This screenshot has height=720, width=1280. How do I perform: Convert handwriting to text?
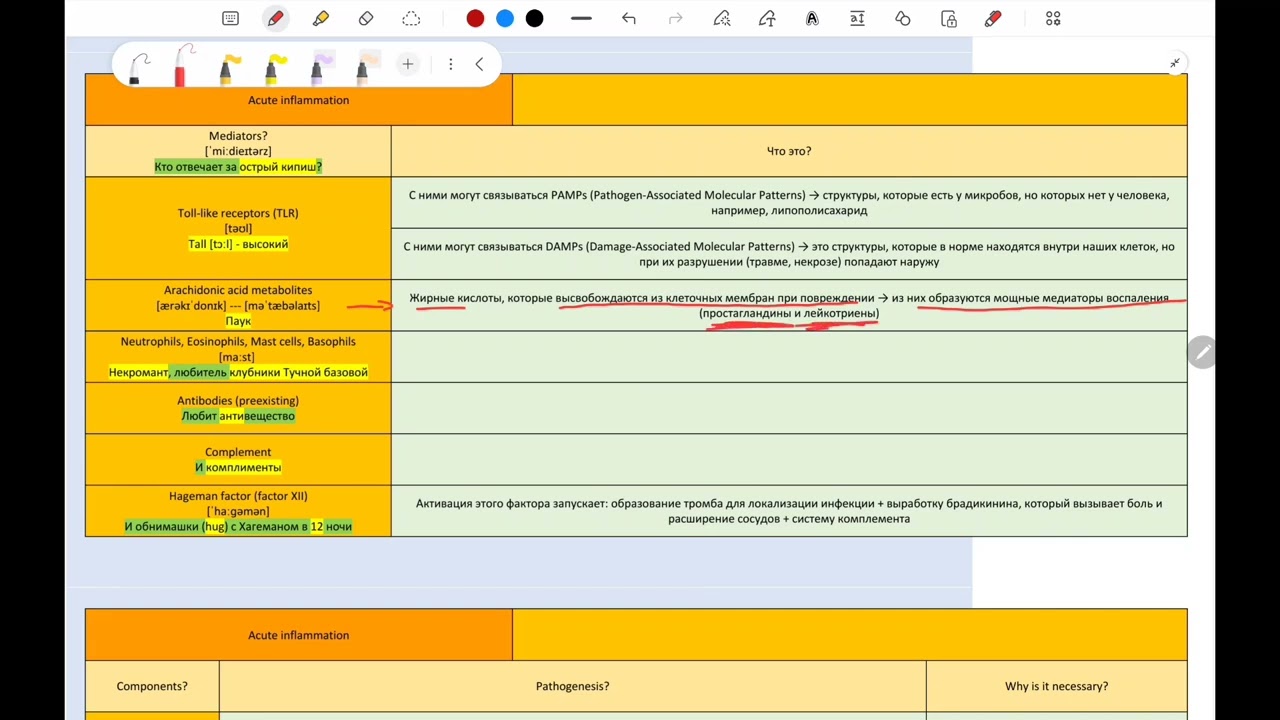[x=767, y=19]
